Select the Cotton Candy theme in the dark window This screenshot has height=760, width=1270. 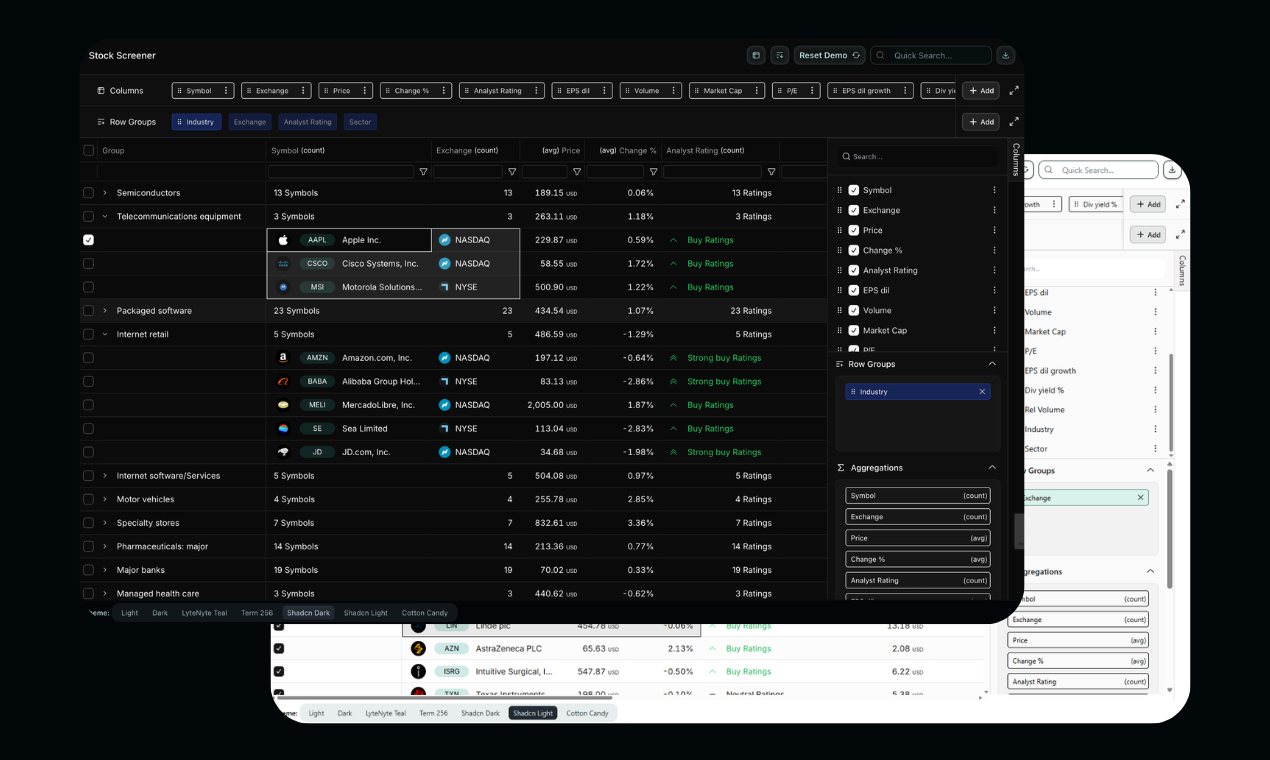[425, 613]
